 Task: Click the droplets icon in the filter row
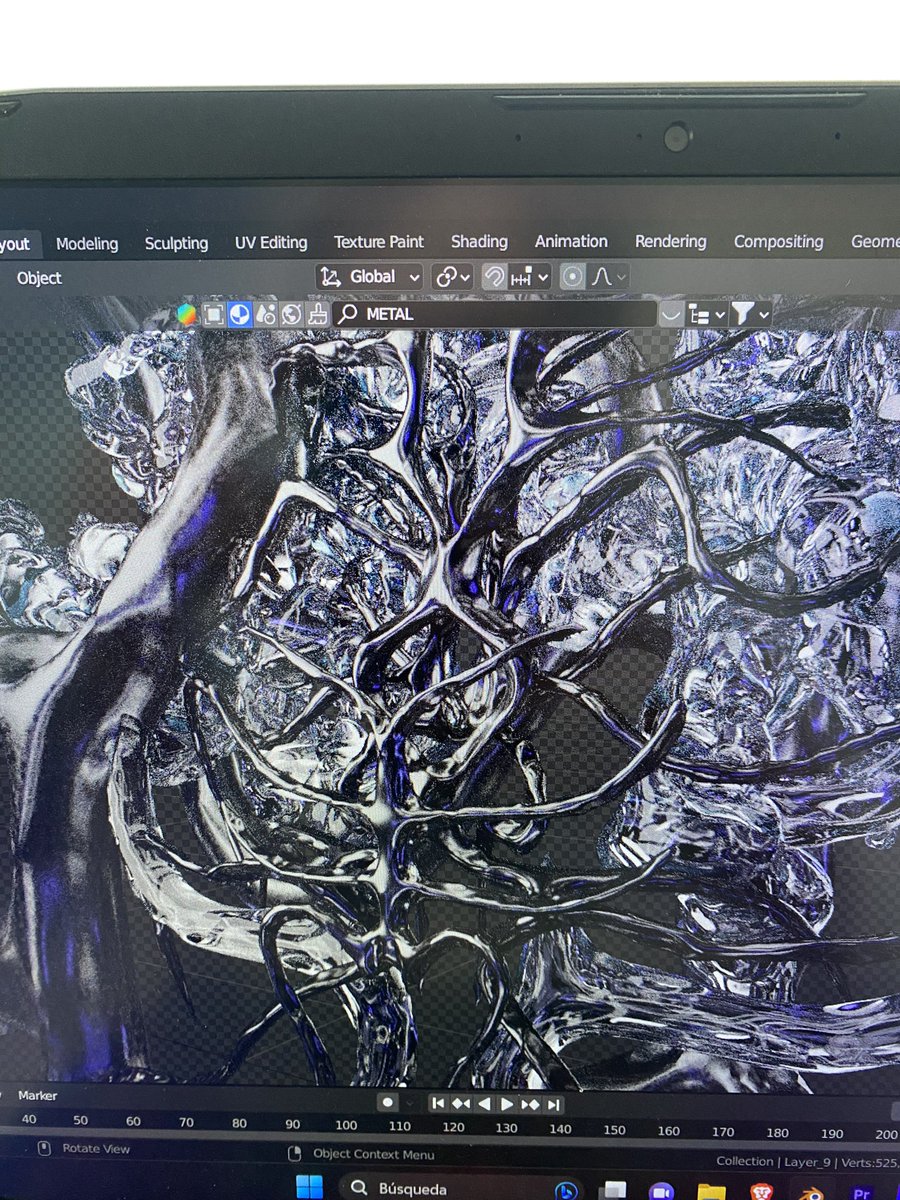coord(265,314)
